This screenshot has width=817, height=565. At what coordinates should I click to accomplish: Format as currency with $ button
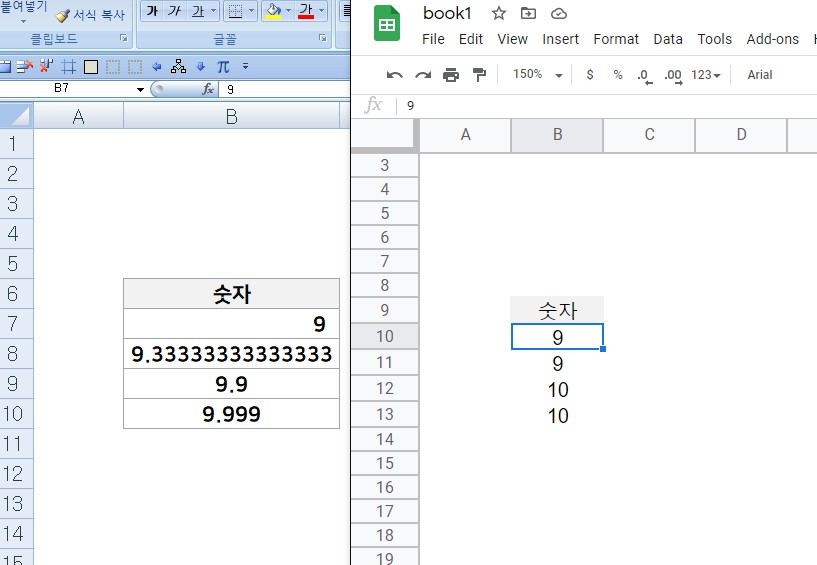coord(590,75)
